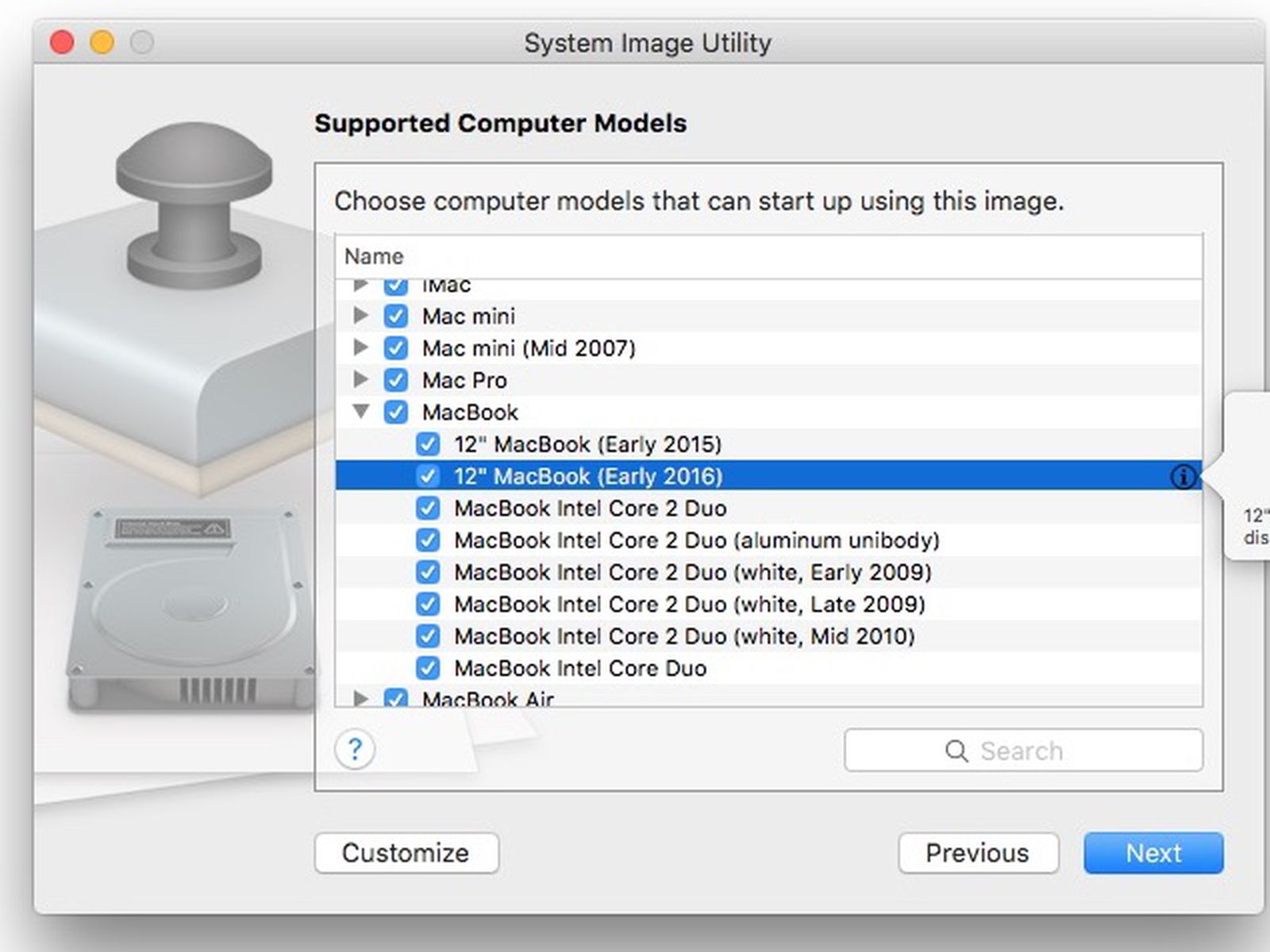Expand the Mac mini disclosure triangle
Viewport: 1270px width, 952px height.
click(360, 315)
